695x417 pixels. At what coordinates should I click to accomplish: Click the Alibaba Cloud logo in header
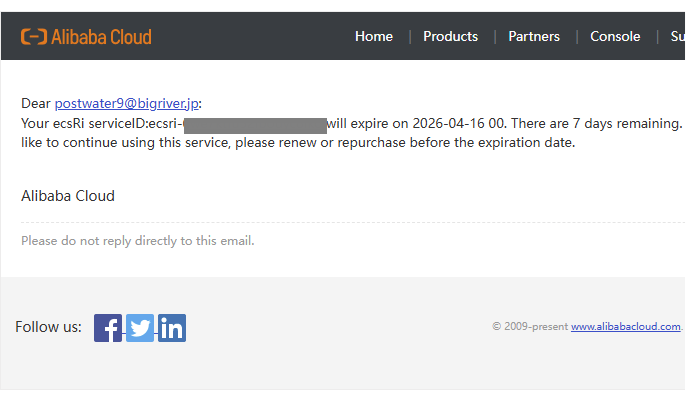click(x=86, y=37)
